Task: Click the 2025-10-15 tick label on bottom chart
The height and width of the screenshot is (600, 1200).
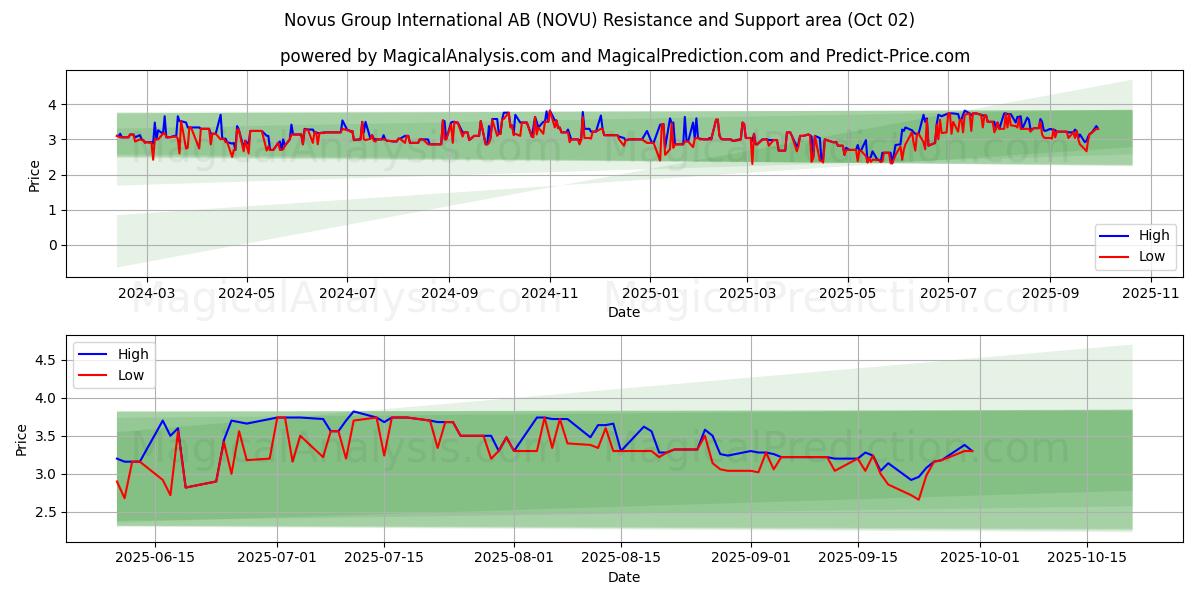Action: (1086, 558)
